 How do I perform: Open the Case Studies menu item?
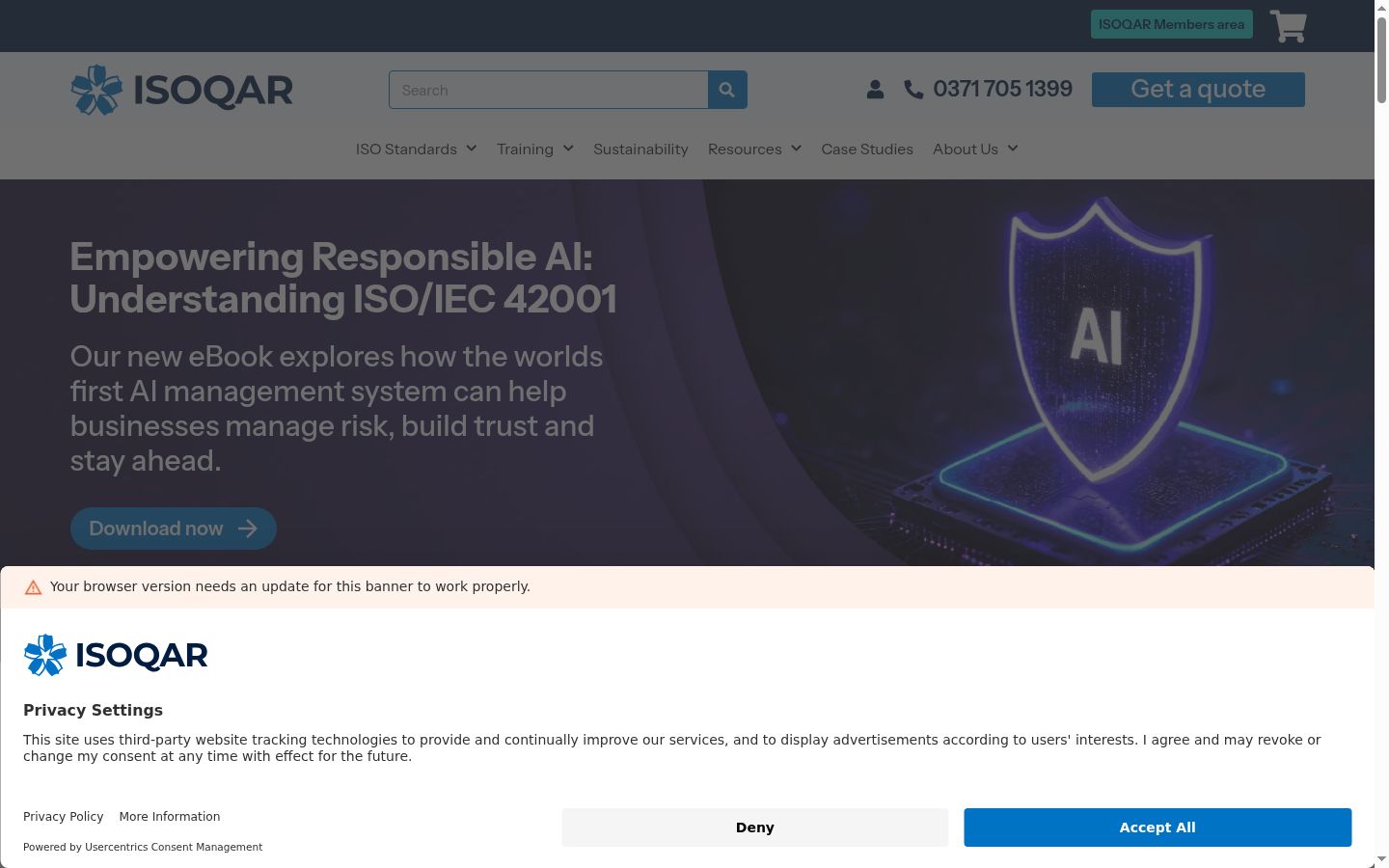867,149
